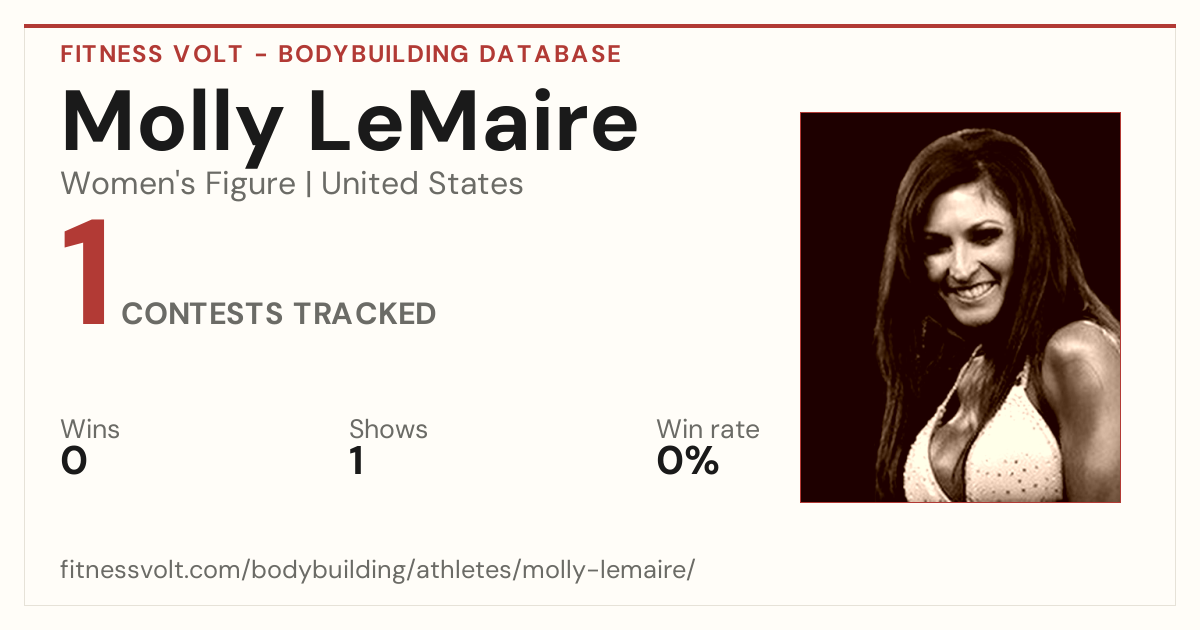Click the large red contests number 1
1200x630 pixels.
84,274
